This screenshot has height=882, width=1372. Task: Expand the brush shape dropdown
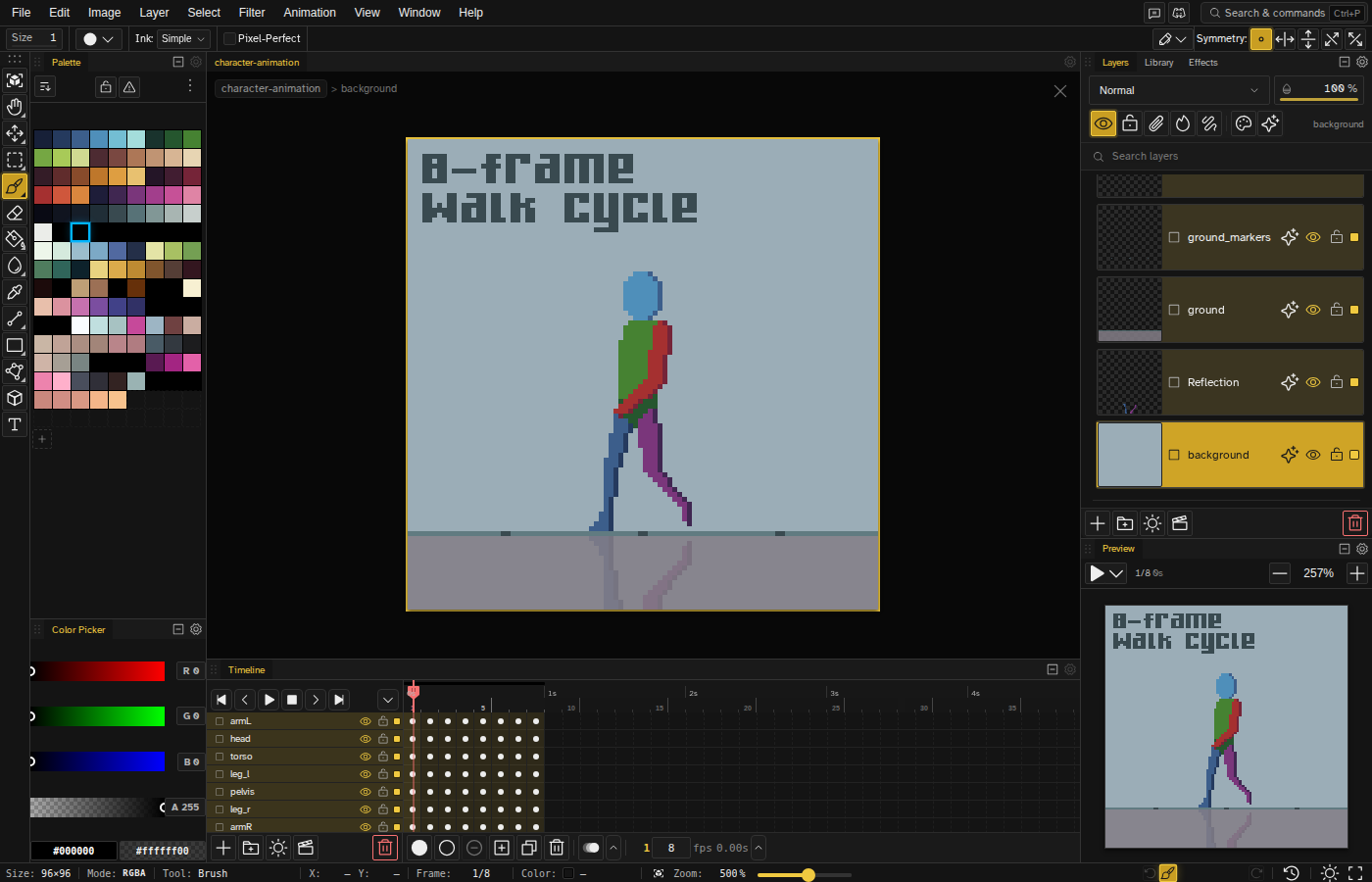pyautogui.click(x=98, y=38)
